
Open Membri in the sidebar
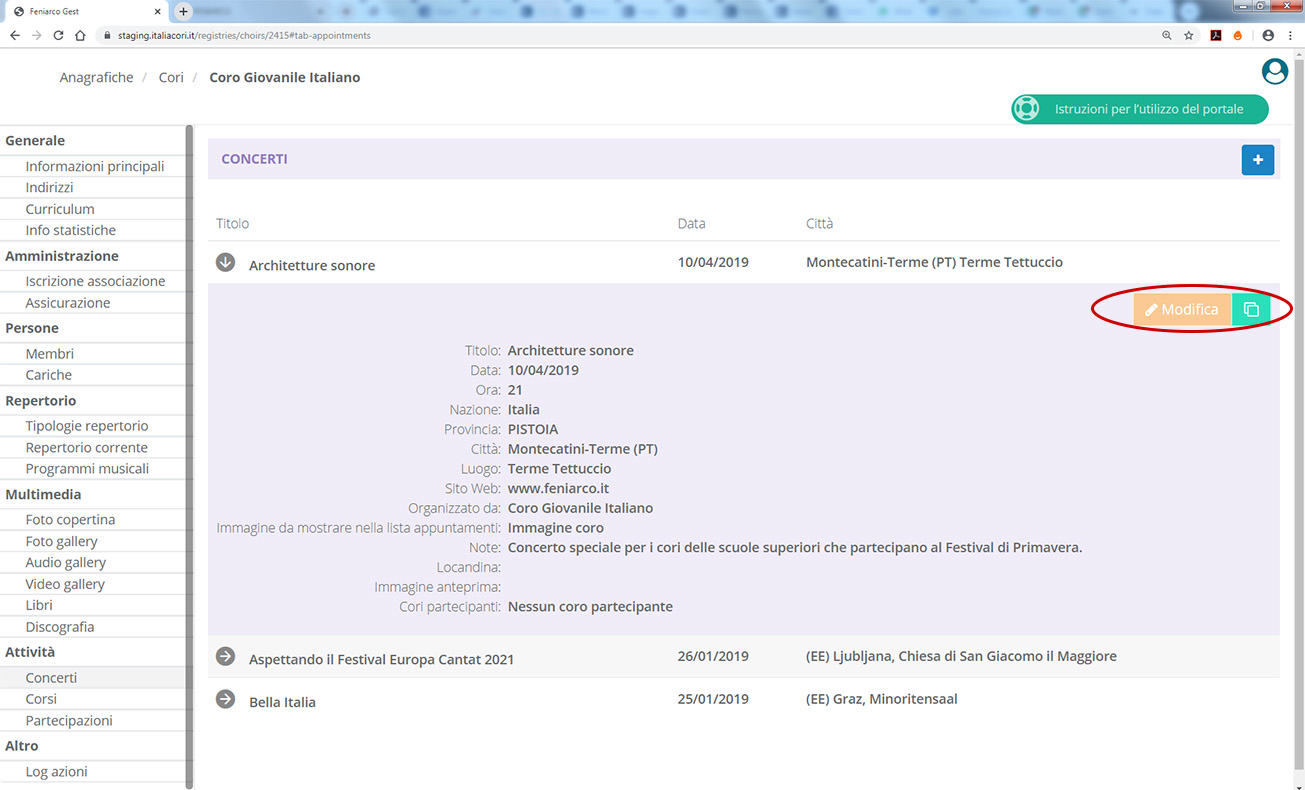pos(50,354)
